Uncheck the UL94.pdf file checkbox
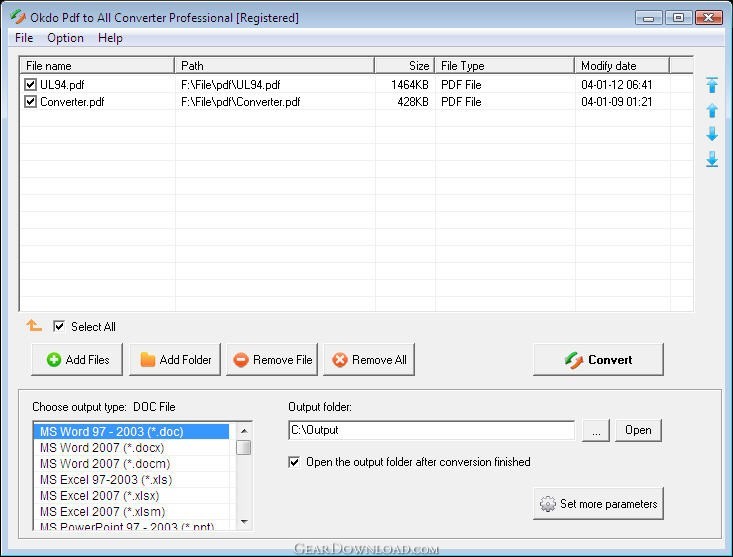Screen dimensions: 733x557 click(30, 84)
